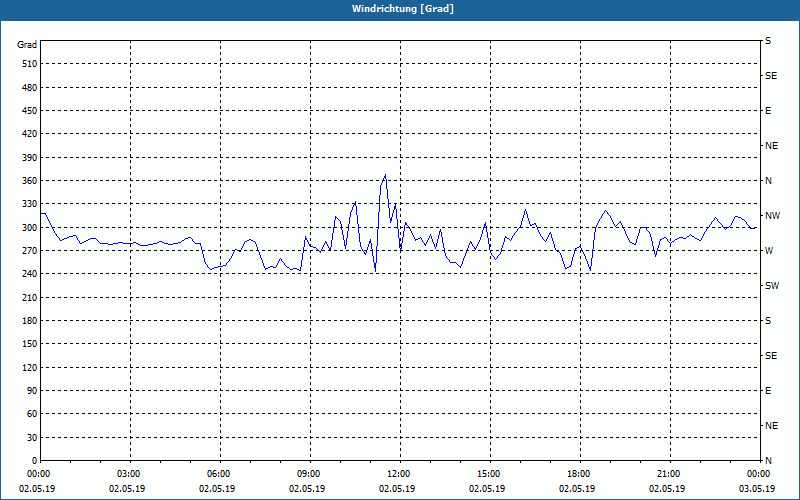
Task: Click the "NE" compass label between 390 and 420
Action: point(771,146)
